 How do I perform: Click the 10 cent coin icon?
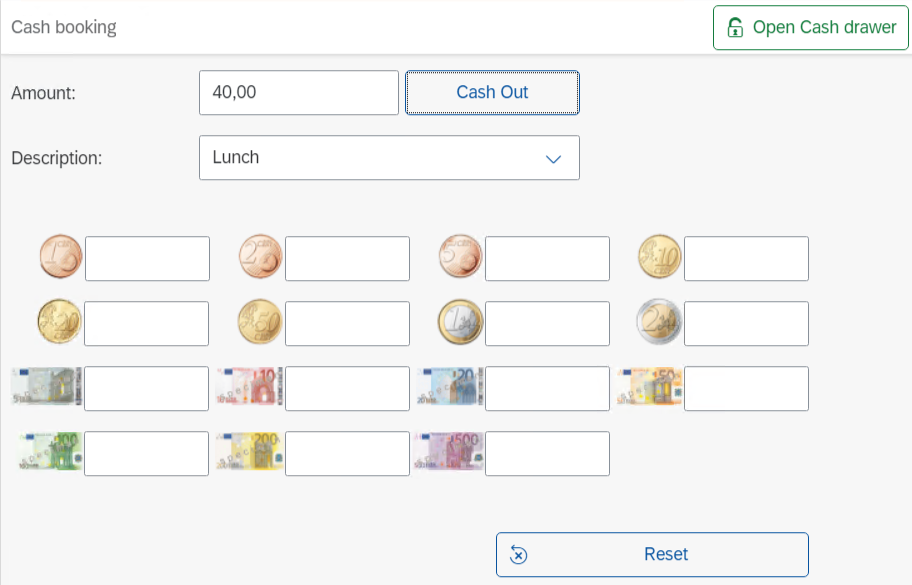point(660,258)
